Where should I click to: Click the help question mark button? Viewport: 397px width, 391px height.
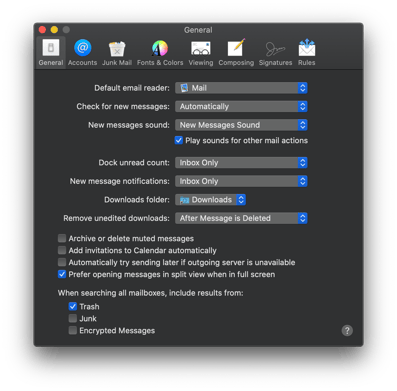347,331
